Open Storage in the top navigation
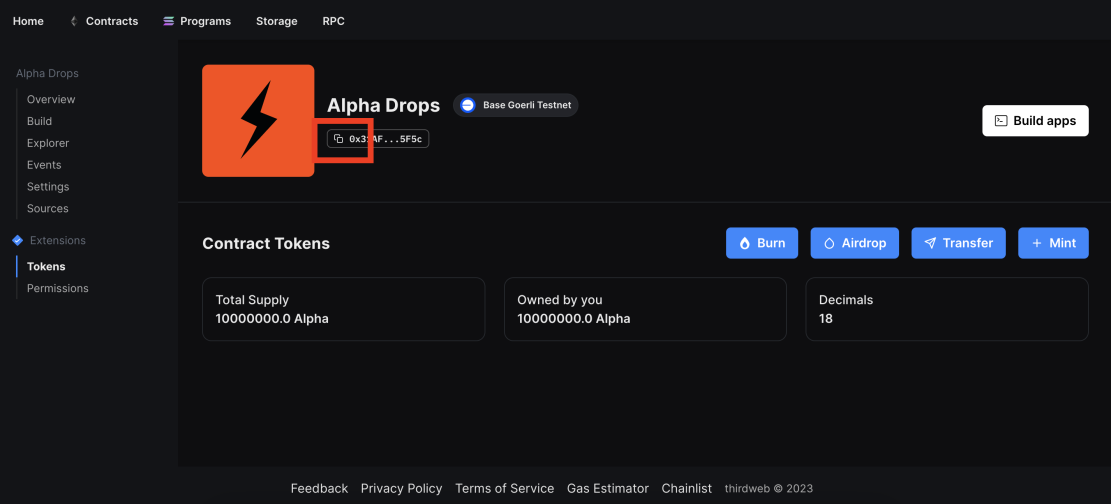Viewport: 1111px width, 504px height. coord(276,21)
